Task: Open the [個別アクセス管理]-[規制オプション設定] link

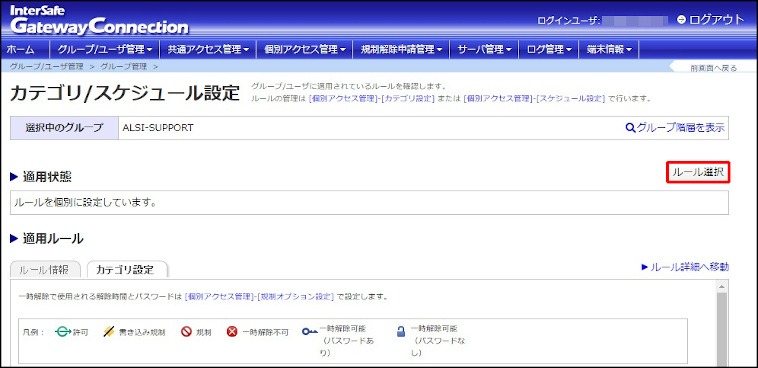Action: point(260,296)
